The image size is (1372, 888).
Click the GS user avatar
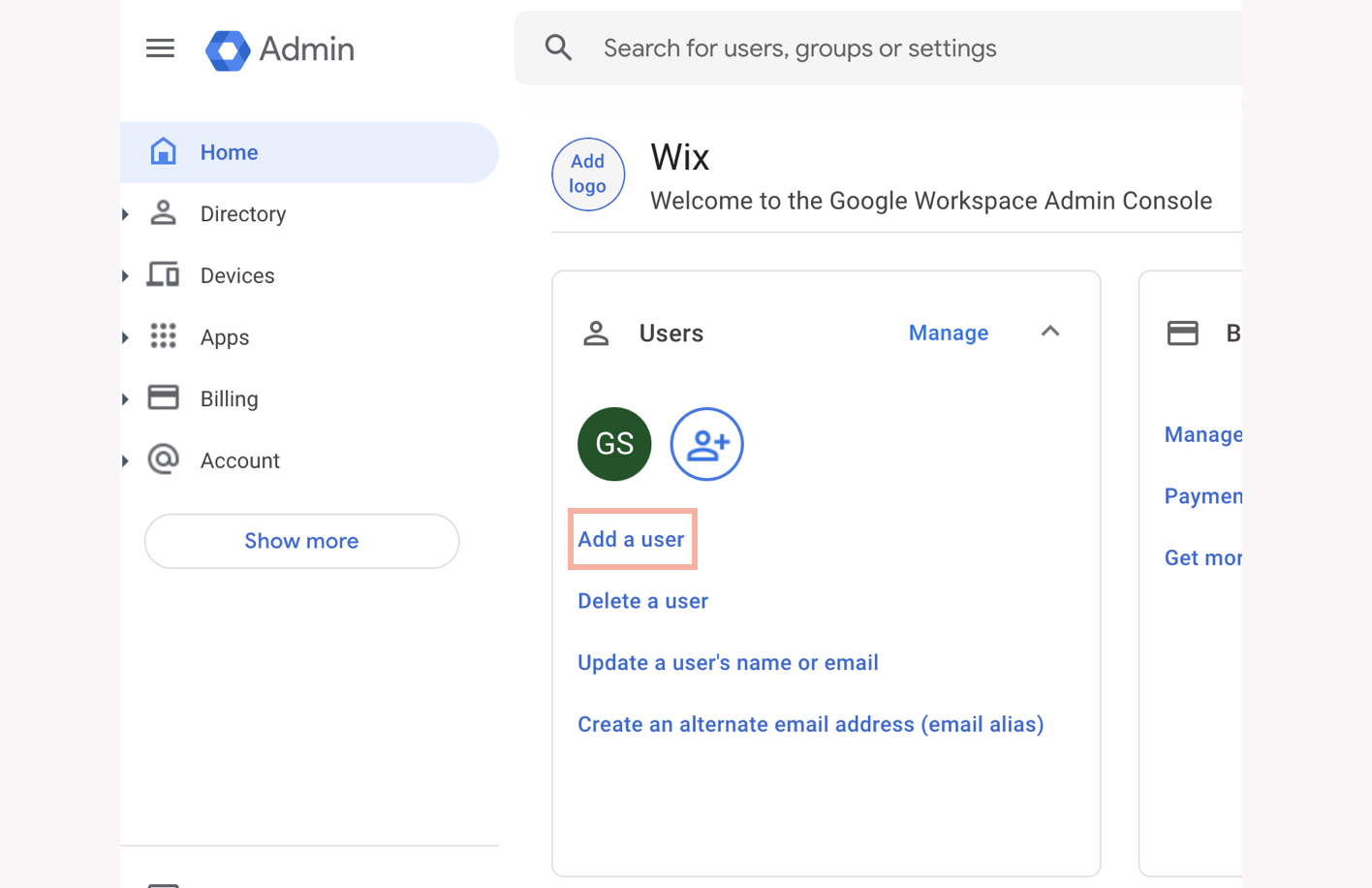click(614, 444)
